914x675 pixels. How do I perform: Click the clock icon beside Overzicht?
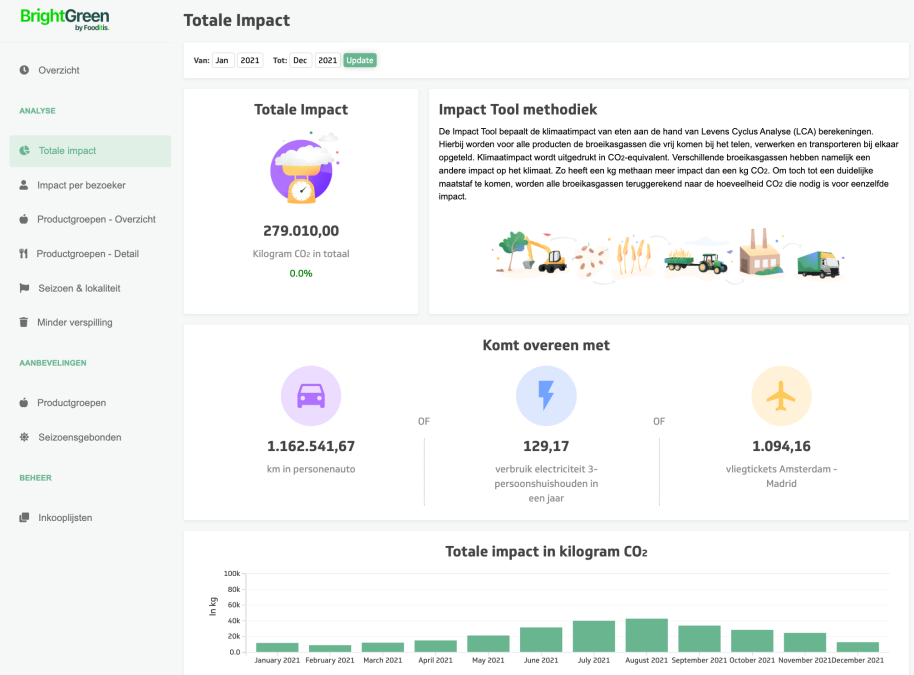[x=24, y=70]
